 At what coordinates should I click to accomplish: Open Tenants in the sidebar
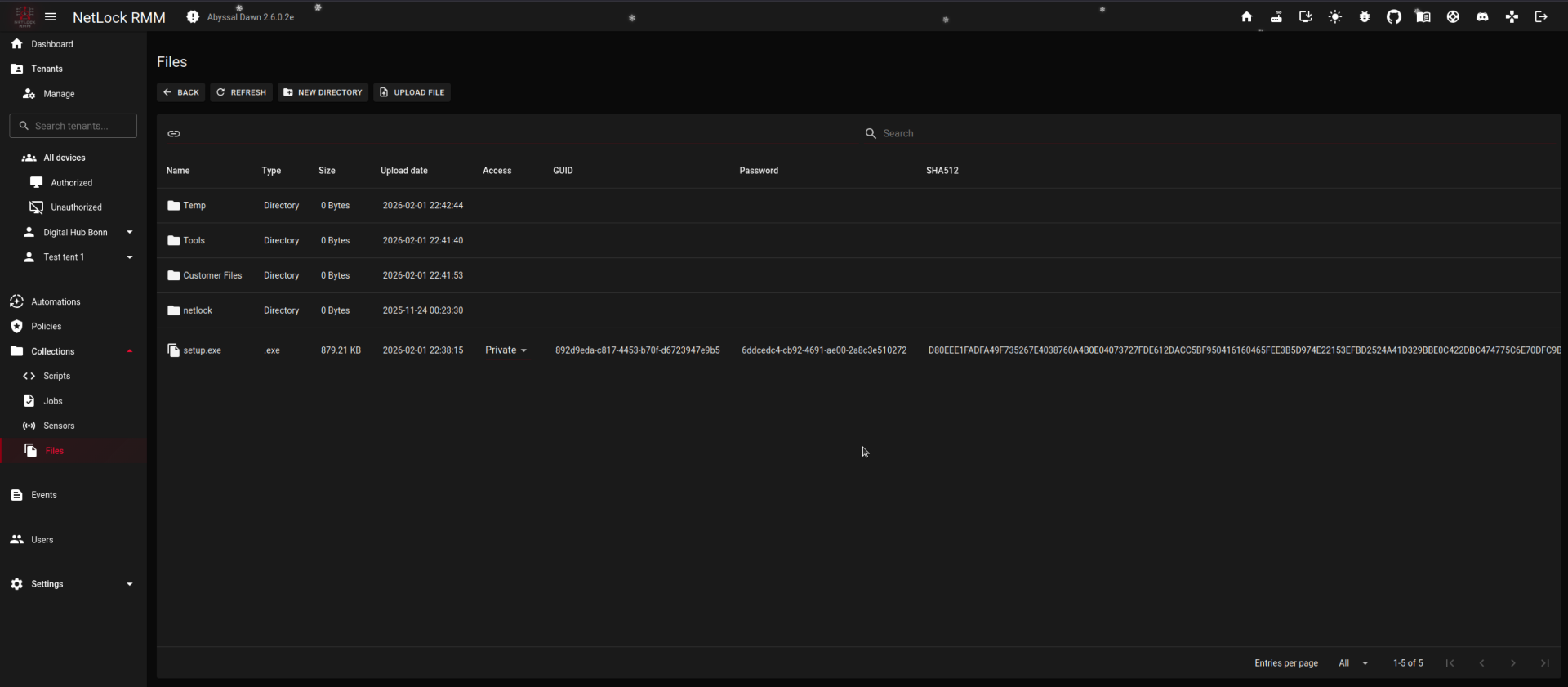(73, 69)
